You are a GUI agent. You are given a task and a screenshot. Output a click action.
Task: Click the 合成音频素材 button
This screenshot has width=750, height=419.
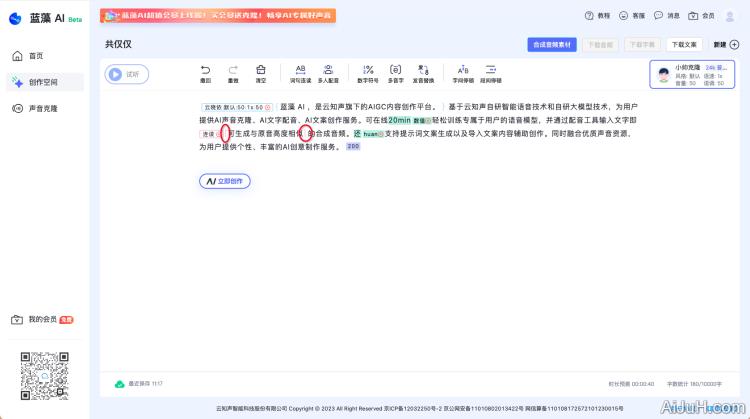click(x=552, y=45)
